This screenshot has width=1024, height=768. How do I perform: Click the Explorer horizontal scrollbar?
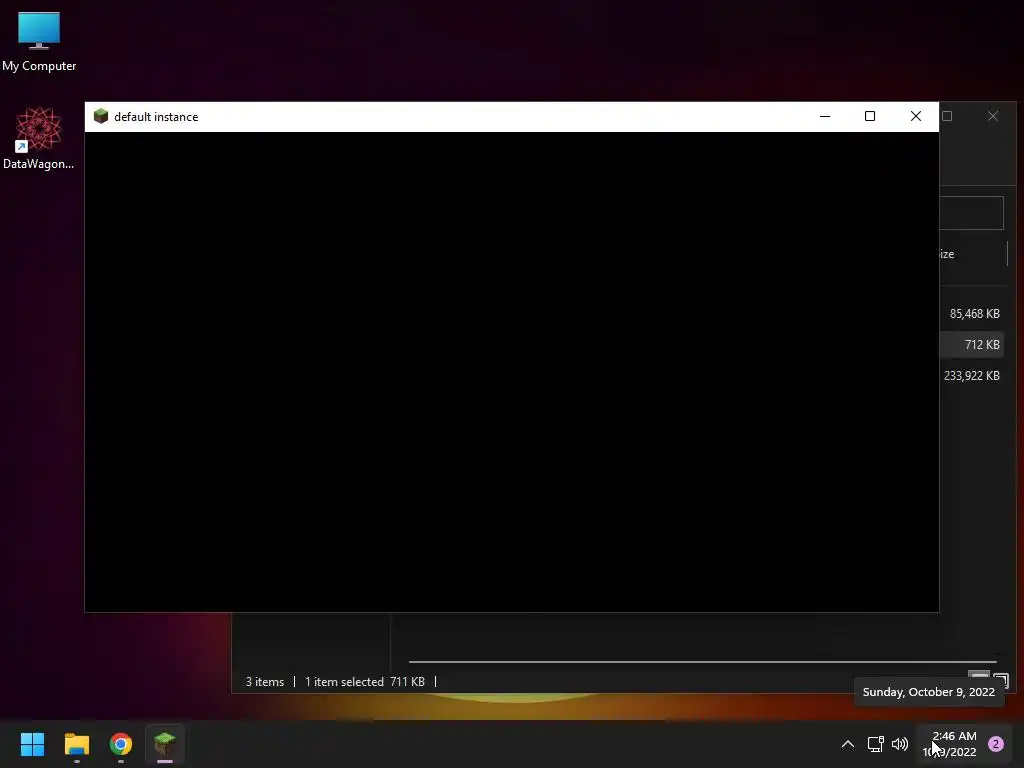[702, 662]
